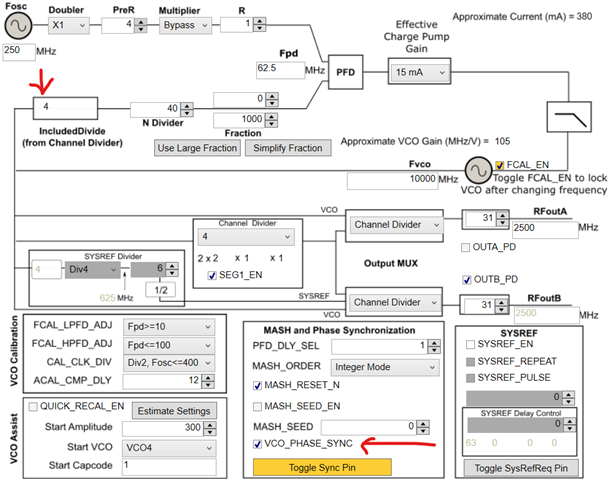609x480 pixels.
Task: Click the IncludedDivide box showing 4
Action: pos(65,108)
